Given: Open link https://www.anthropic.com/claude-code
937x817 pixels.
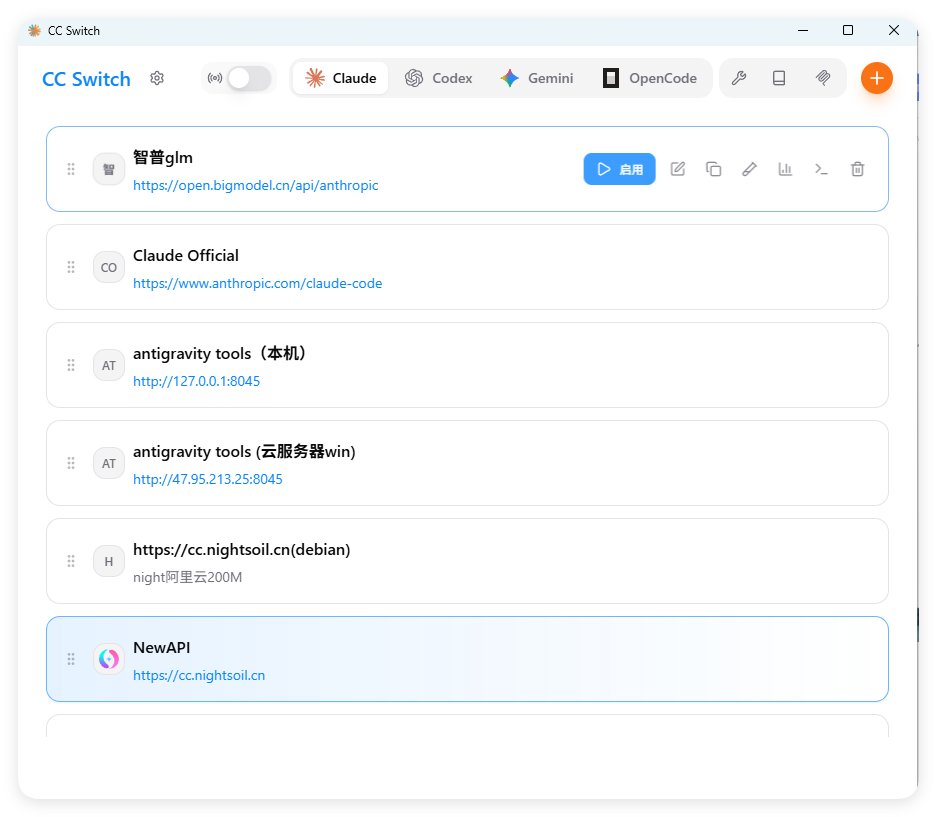Looking at the screenshot, I should (258, 283).
